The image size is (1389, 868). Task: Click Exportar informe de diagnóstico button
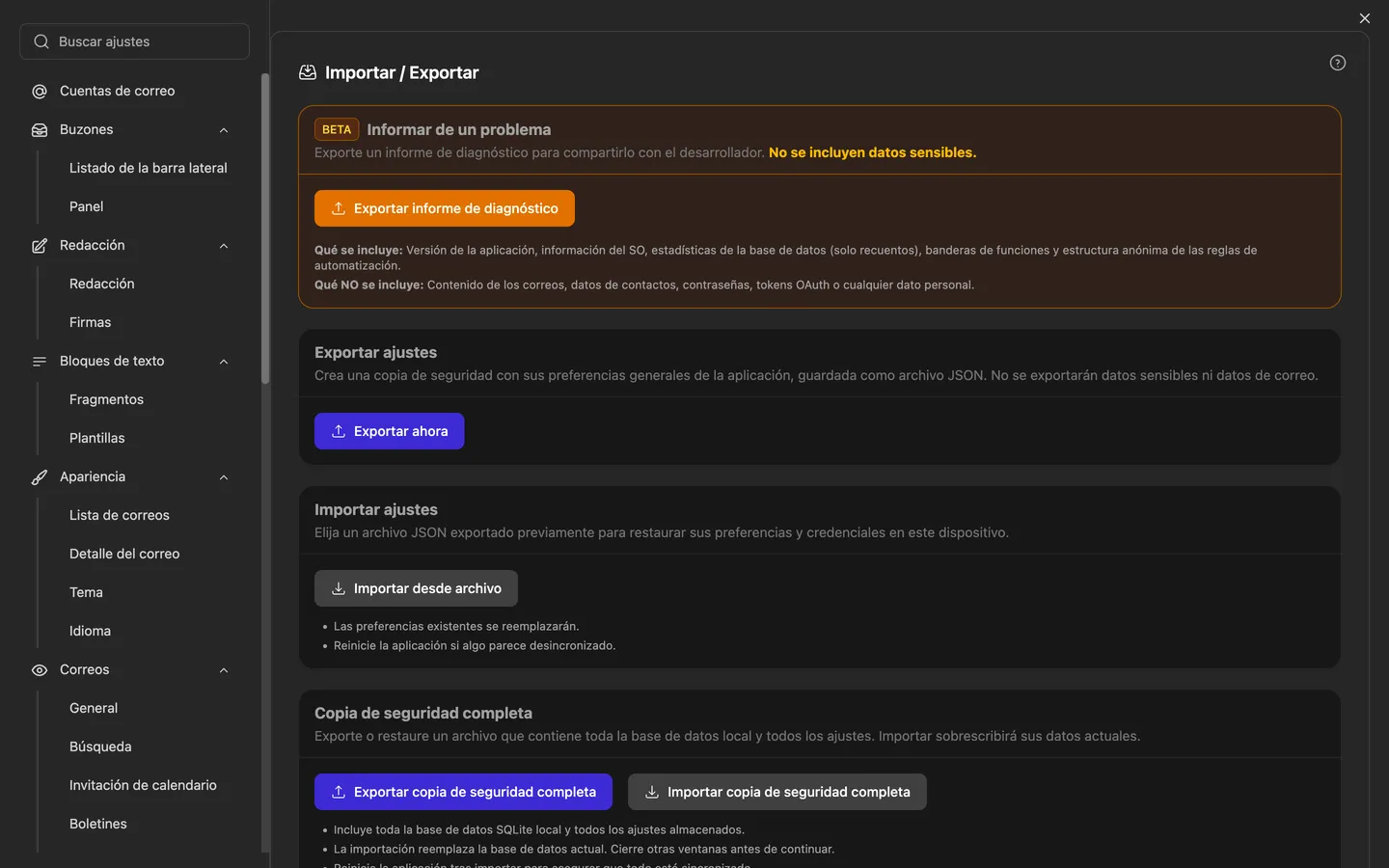445,208
